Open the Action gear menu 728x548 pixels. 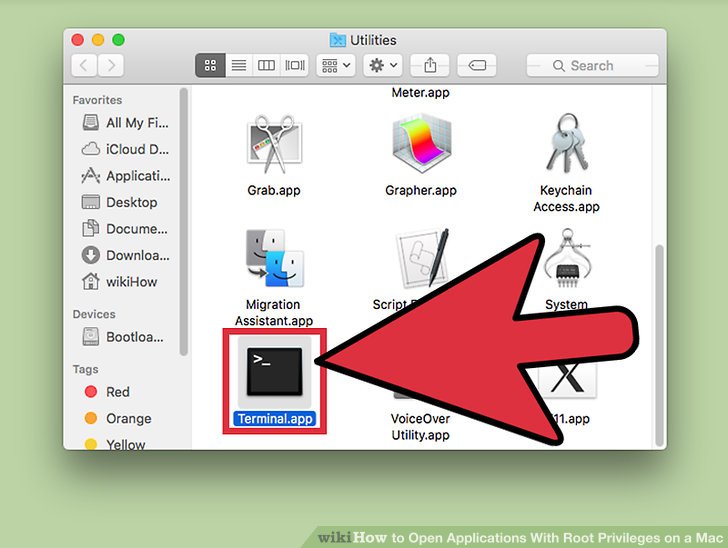pyautogui.click(x=383, y=65)
